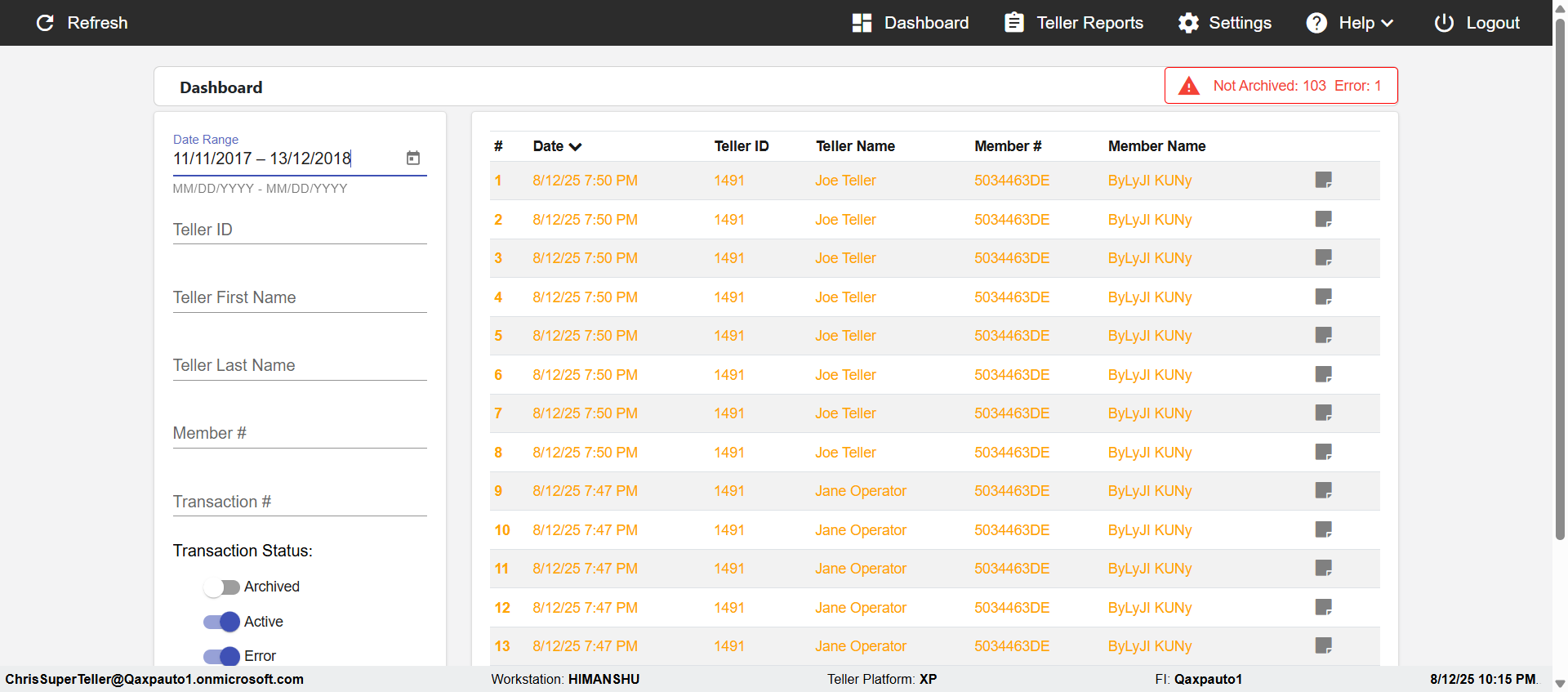Click the Logout power icon
The width and height of the screenshot is (1568, 692).
1444,23
